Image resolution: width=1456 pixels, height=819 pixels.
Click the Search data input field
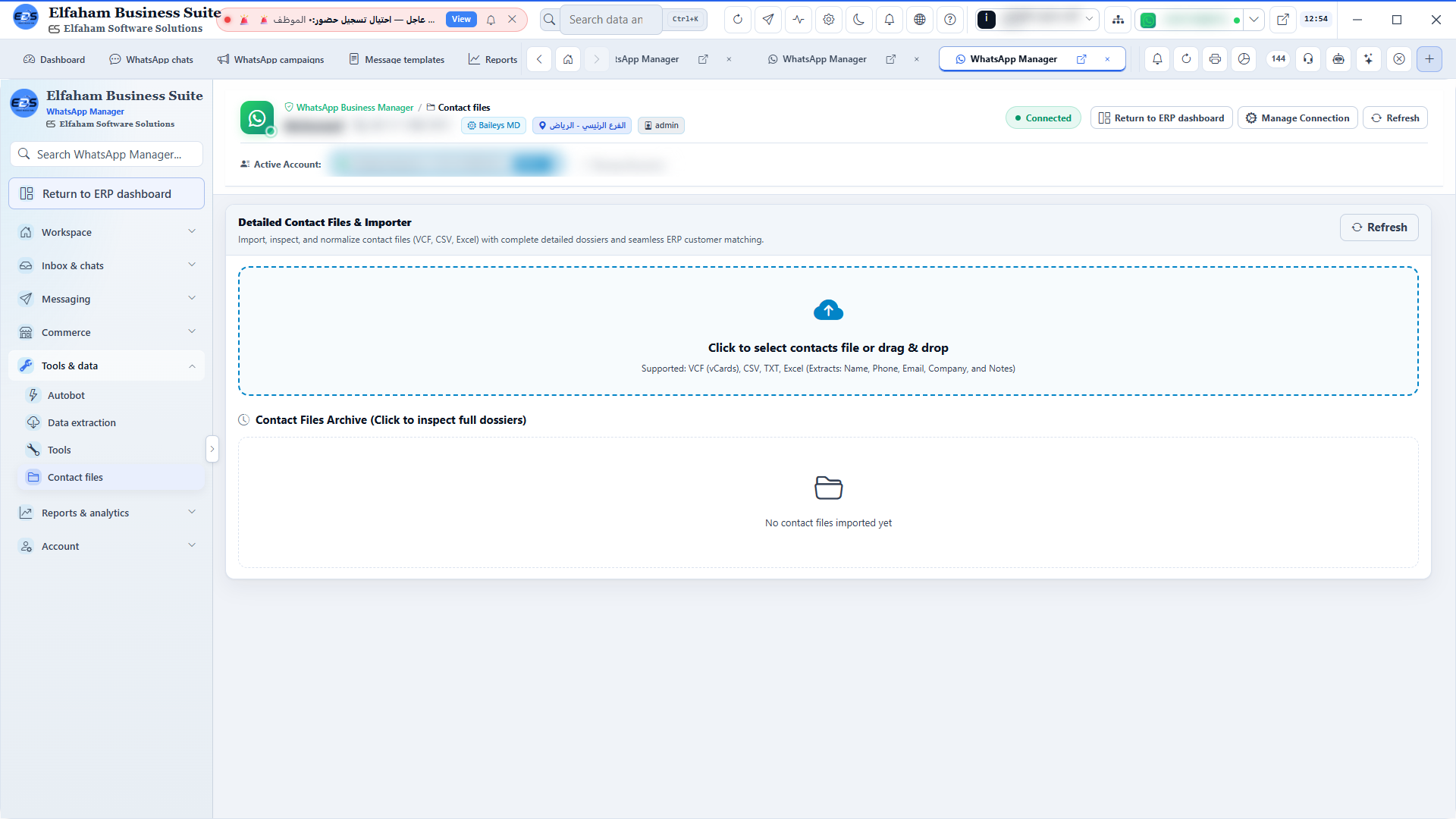[x=610, y=20]
